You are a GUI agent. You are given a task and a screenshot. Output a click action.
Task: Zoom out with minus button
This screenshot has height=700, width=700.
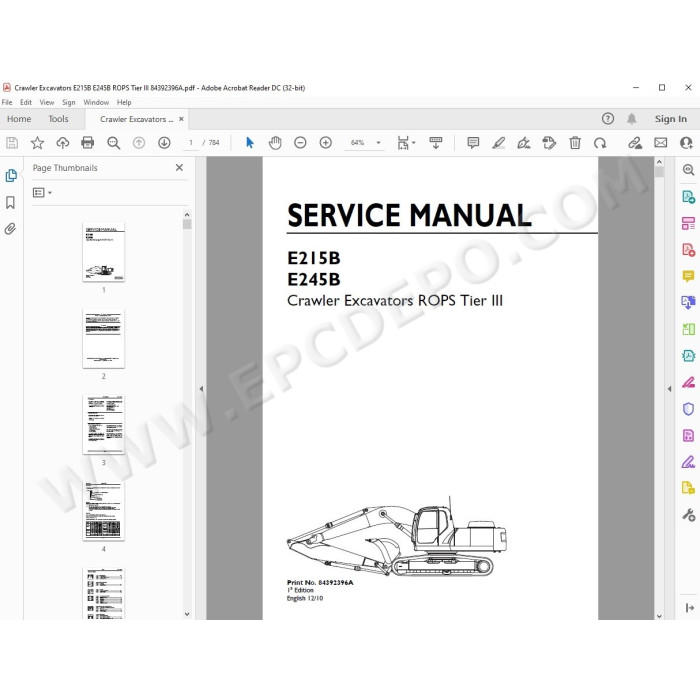tap(300, 143)
